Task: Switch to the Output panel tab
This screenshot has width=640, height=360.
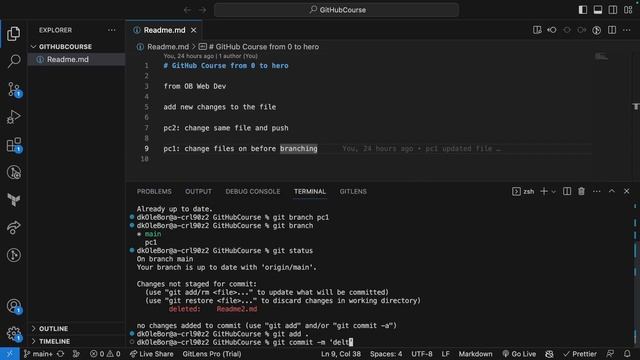Action: 198,191
